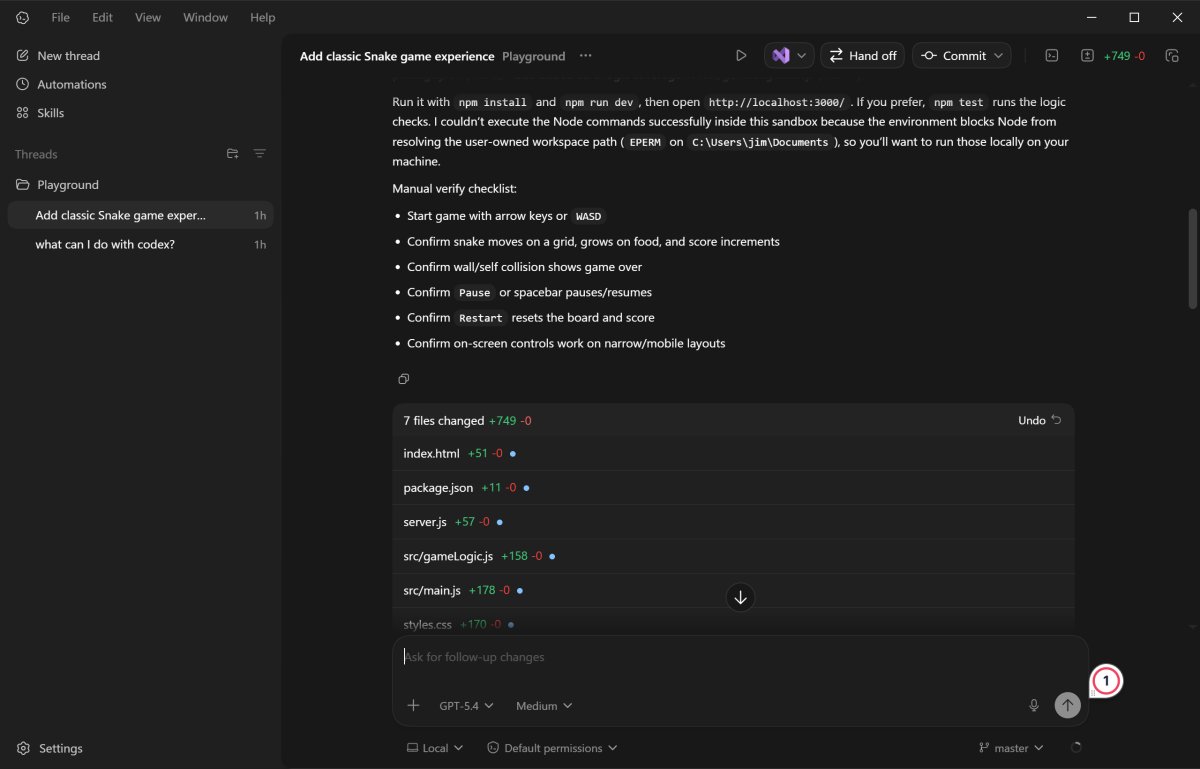Click the run play icon in header
This screenshot has width=1200, height=769.
click(741, 56)
